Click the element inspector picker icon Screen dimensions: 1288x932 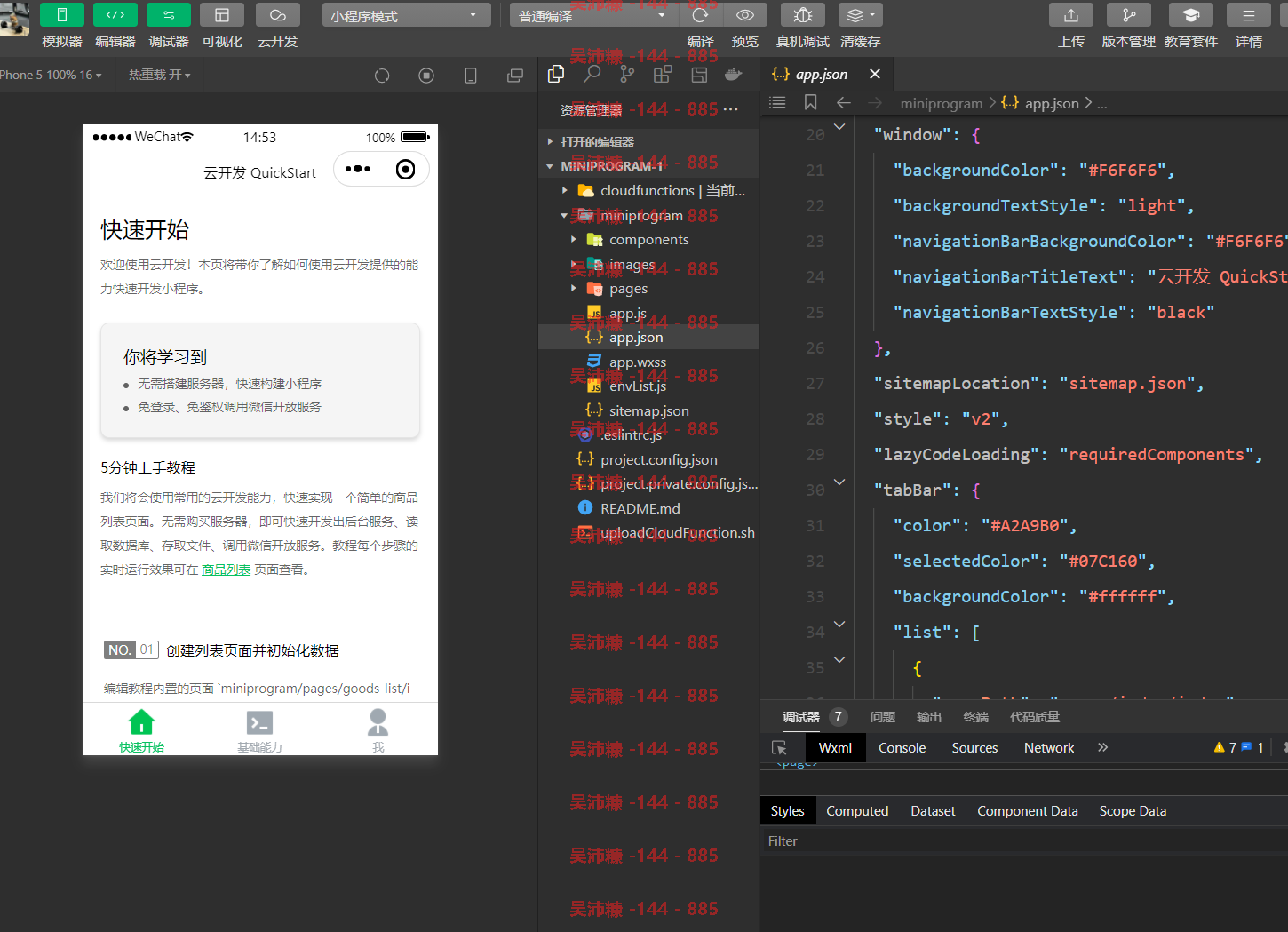[x=779, y=748]
